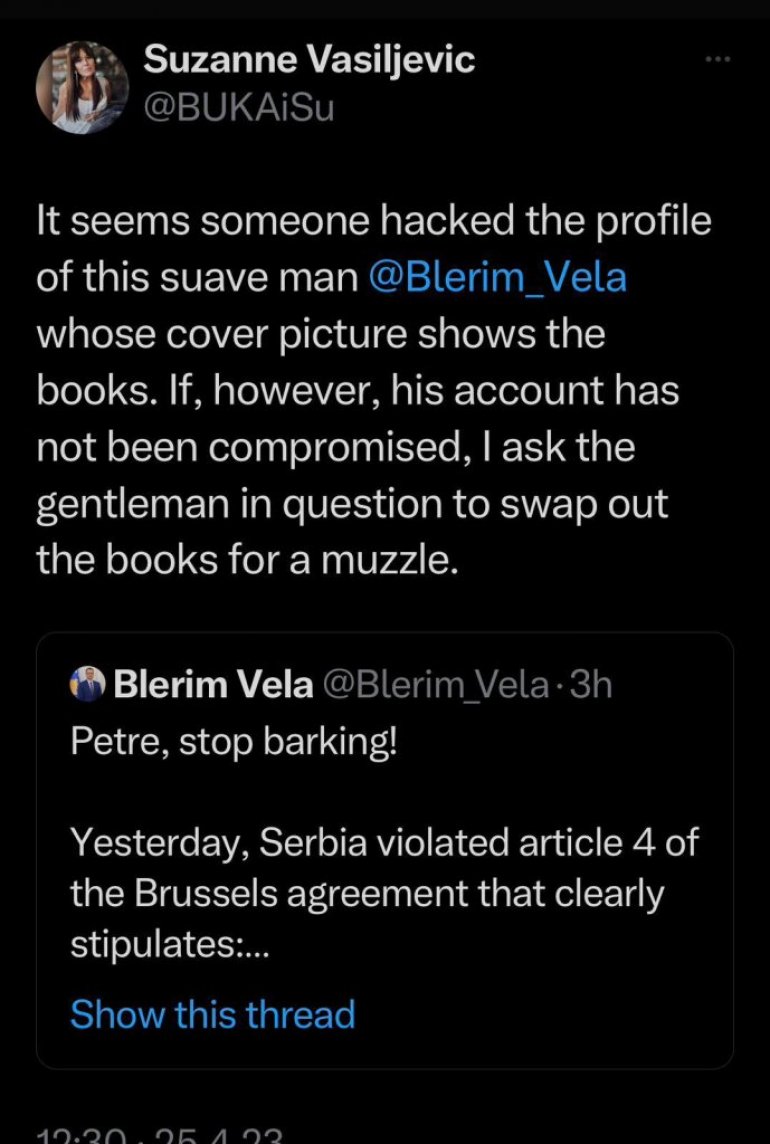Click the 'Brussels agreement' line in the quote

(366, 894)
